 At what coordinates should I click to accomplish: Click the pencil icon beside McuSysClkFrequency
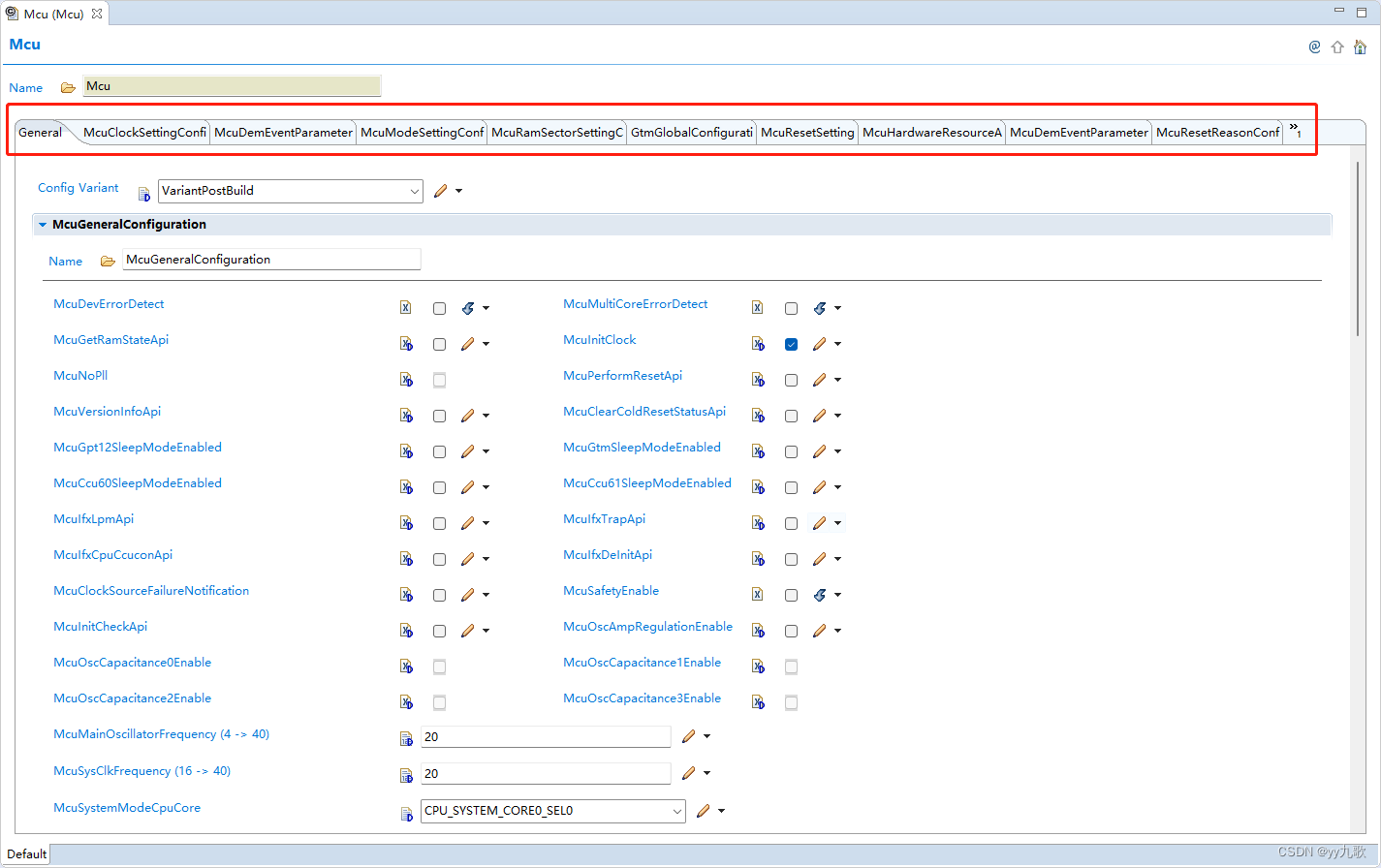pos(688,773)
